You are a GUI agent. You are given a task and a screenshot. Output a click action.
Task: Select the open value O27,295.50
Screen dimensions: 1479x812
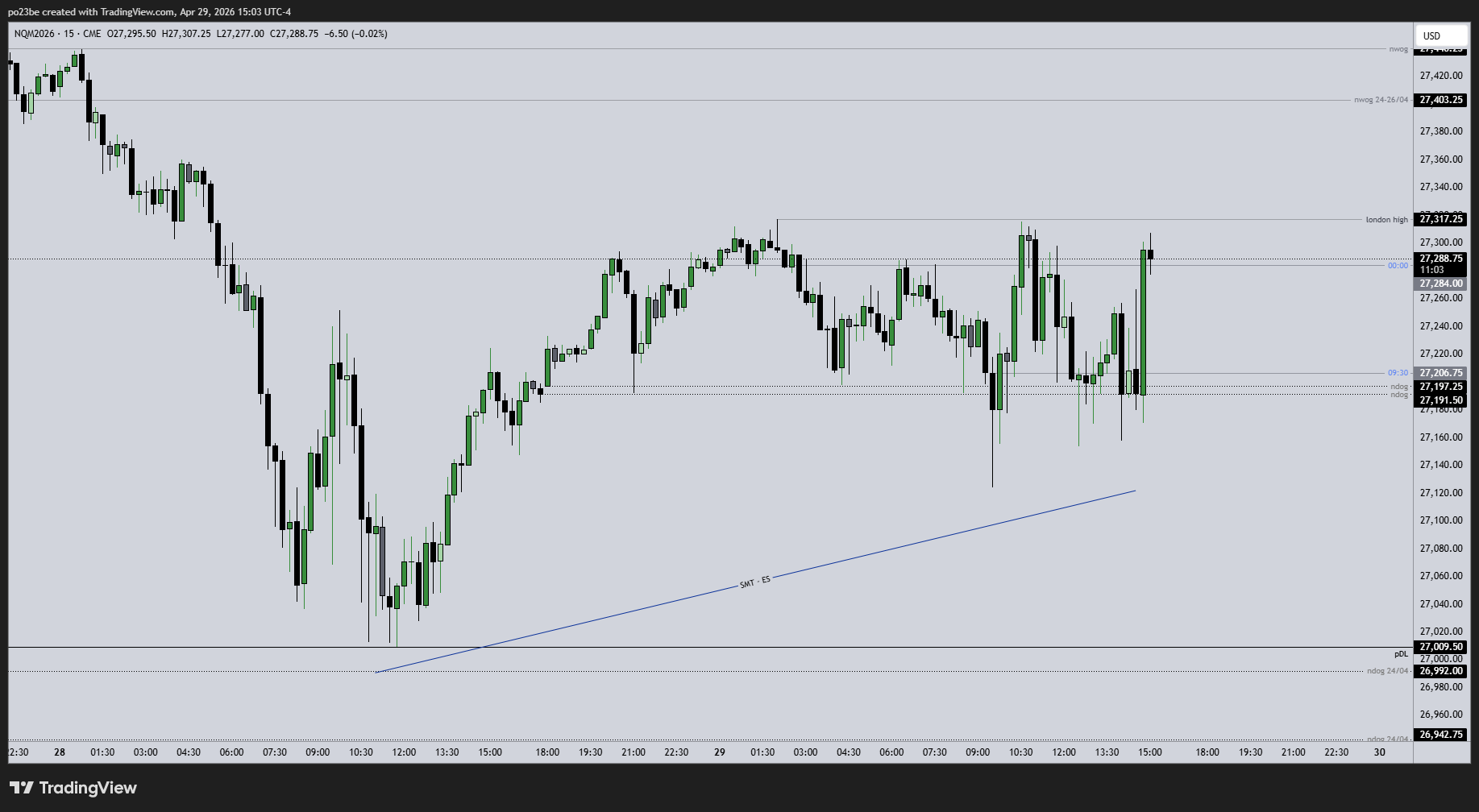131,34
